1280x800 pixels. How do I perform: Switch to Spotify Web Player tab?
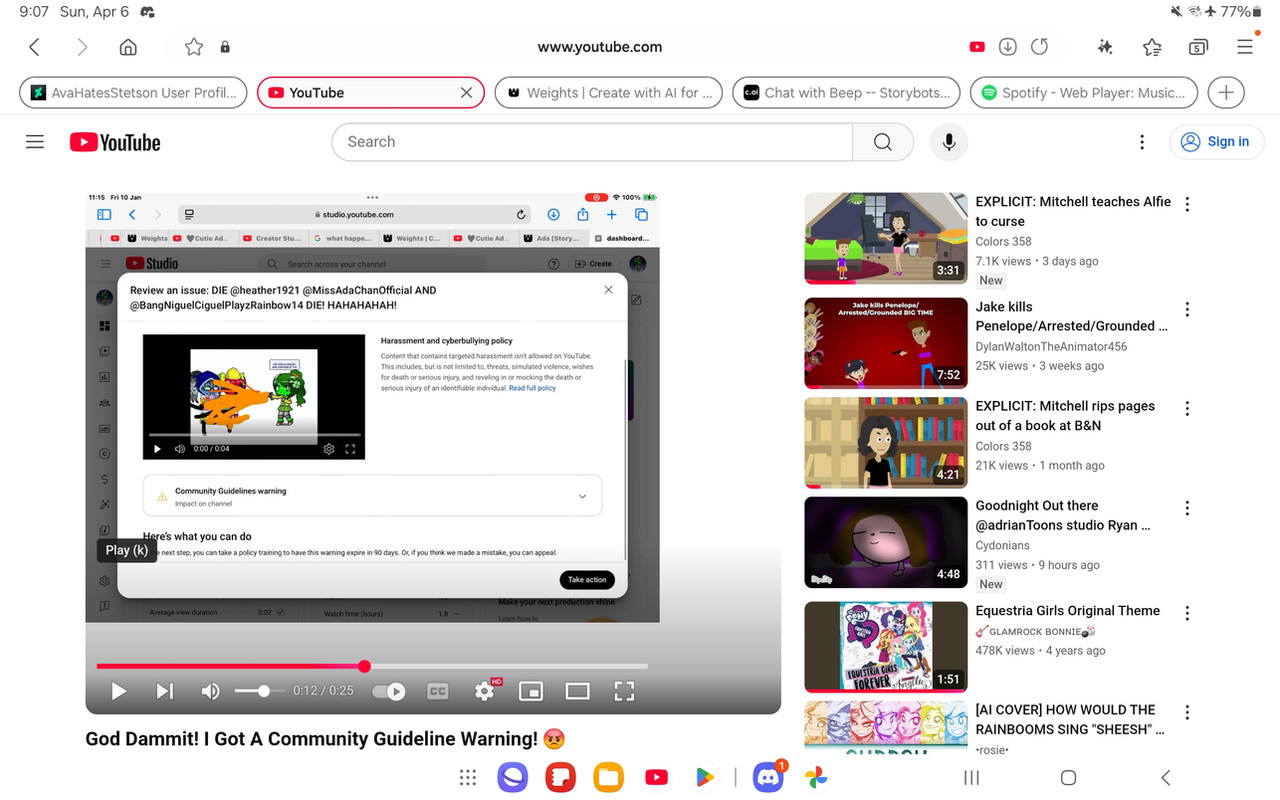tap(1084, 92)
